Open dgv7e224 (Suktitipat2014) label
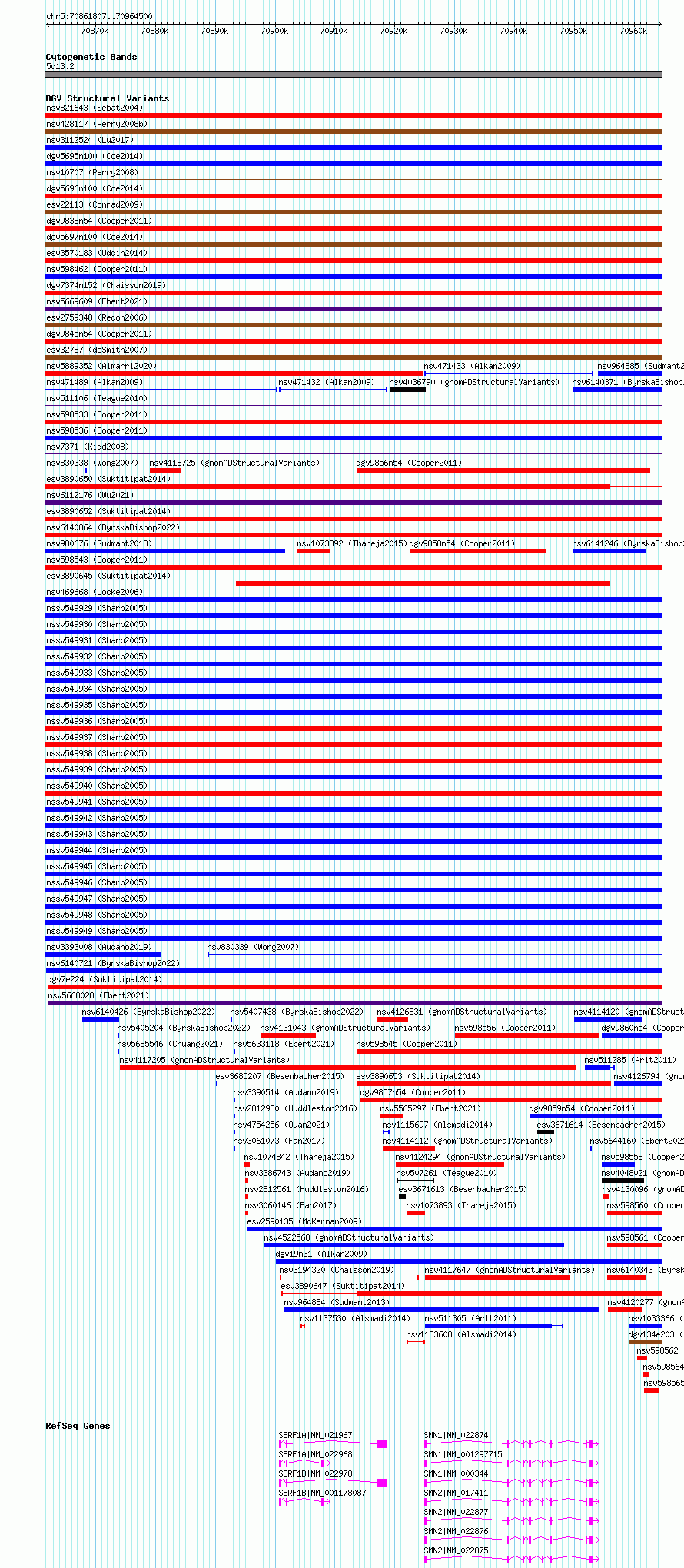 (105, 979)
